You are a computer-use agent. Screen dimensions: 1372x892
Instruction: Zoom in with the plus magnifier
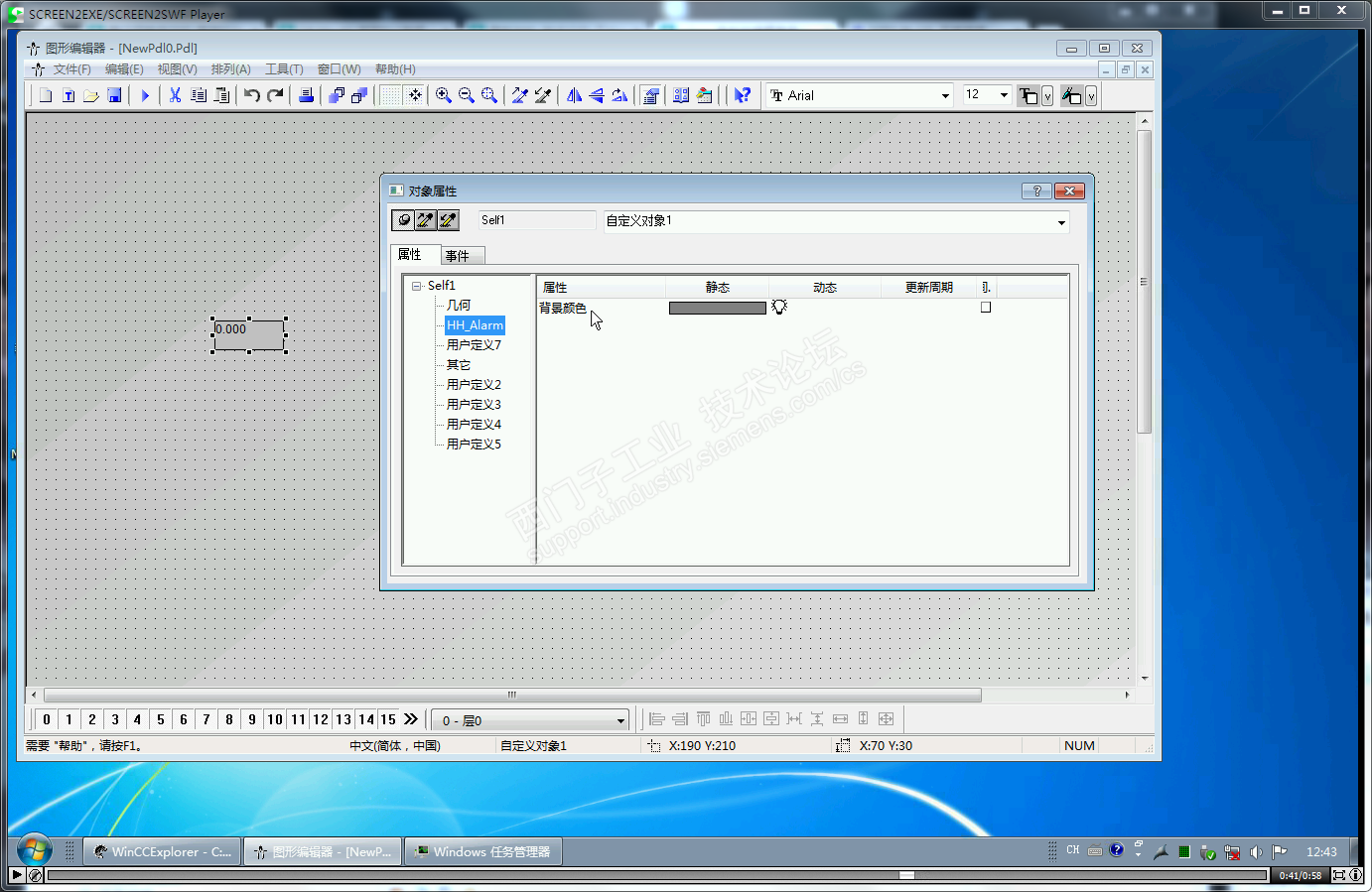coord(444,95)
